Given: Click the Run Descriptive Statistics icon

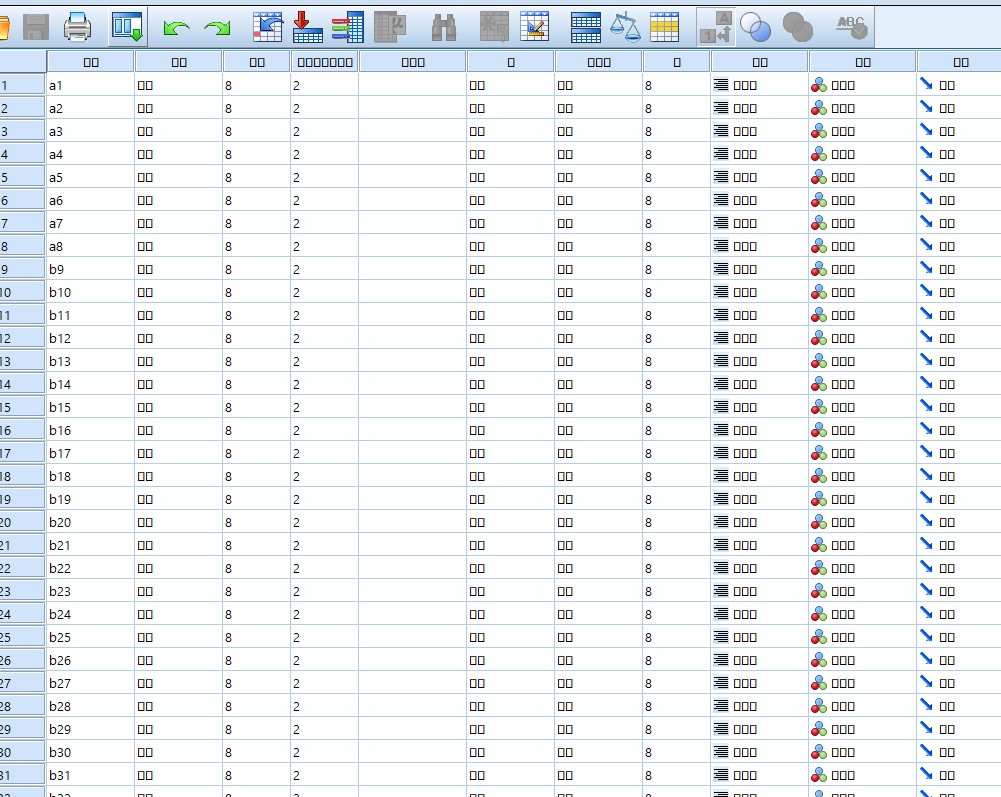Looking at the screenshot, I should [390, 27].
